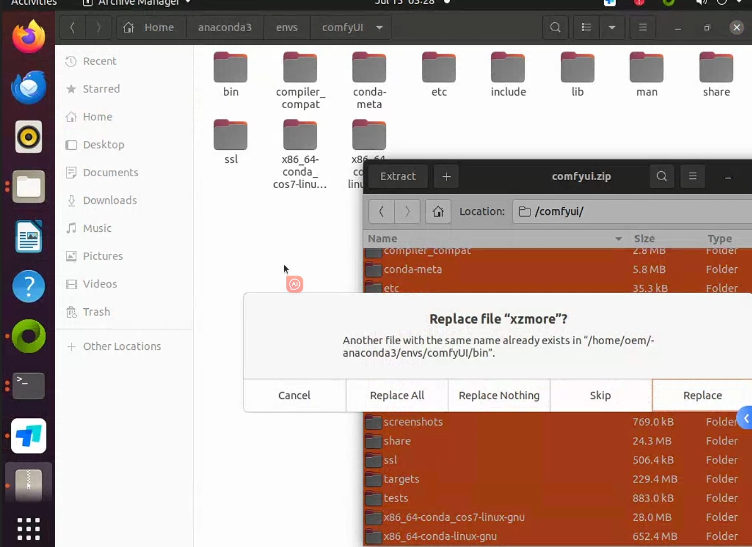Image resolution: width=752 pixels, height=547 pixels.
Task: Select the anaconda3 breadcrumb
Action: 224,27
